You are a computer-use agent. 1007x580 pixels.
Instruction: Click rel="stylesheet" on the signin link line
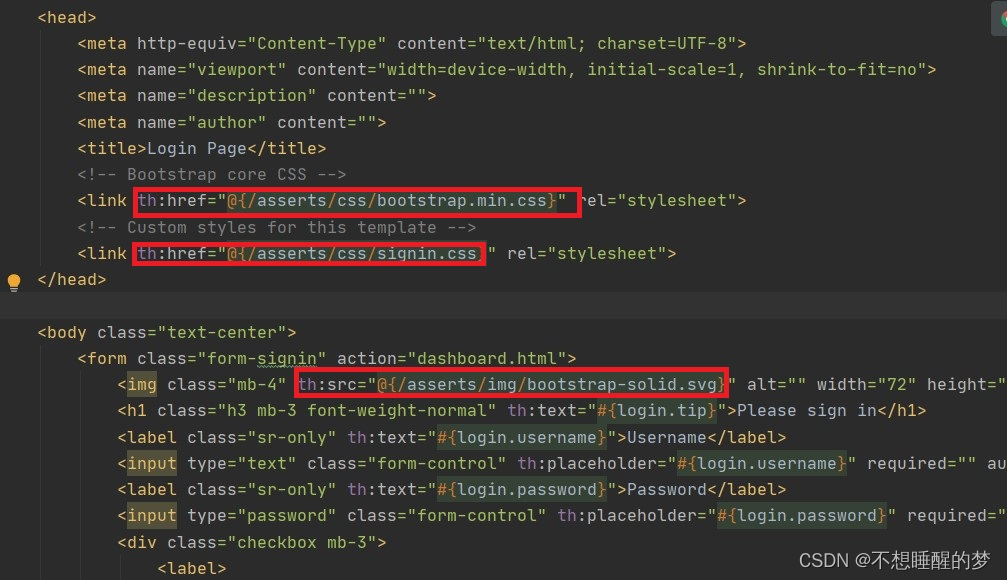[586, 254]
